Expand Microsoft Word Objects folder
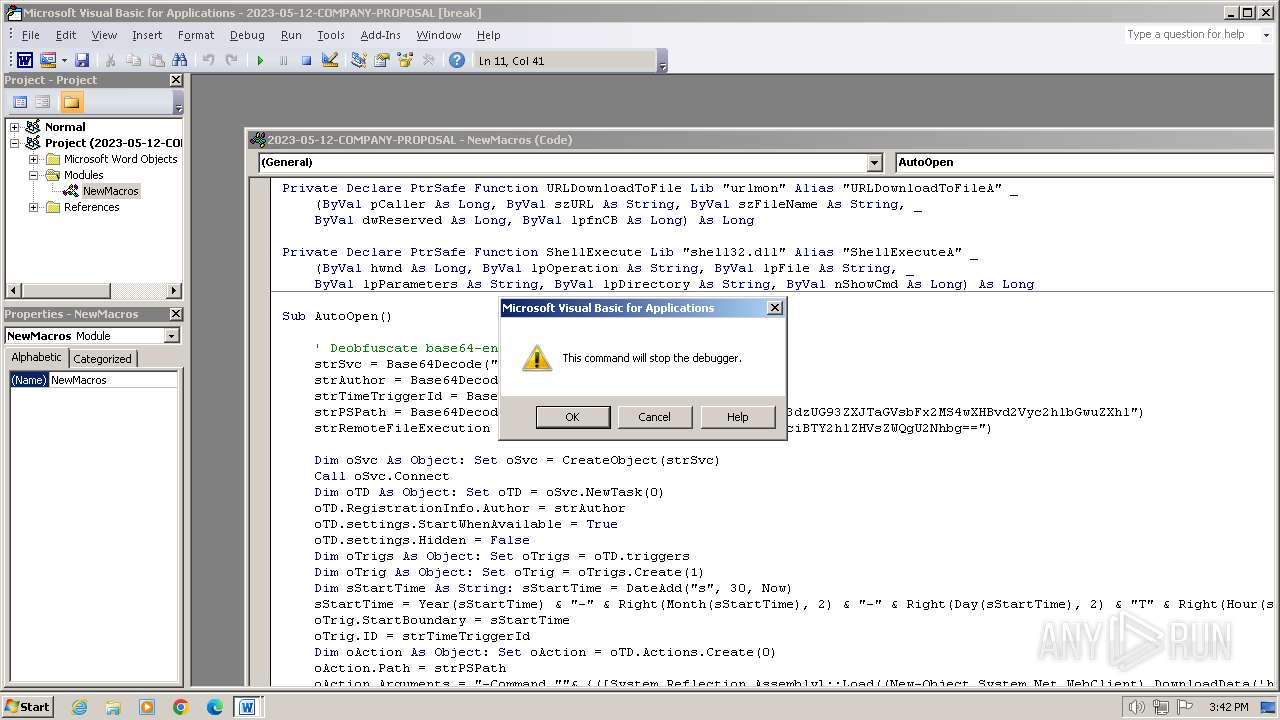Image resolution: width=1280 pixels, height=720 pixels. [34, 159]
